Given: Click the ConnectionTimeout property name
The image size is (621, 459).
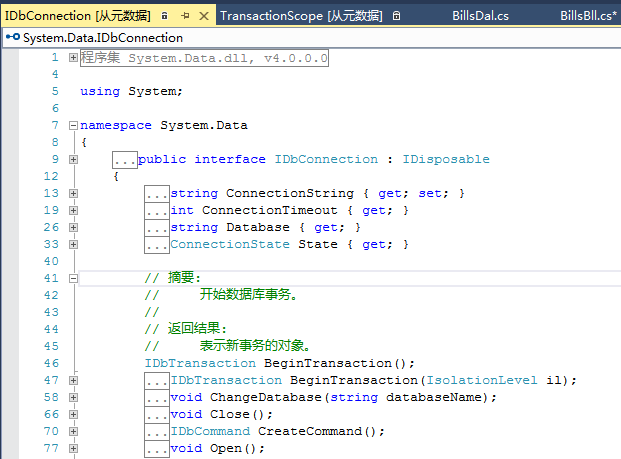Looking at the screenshot, I should [270, 210].
